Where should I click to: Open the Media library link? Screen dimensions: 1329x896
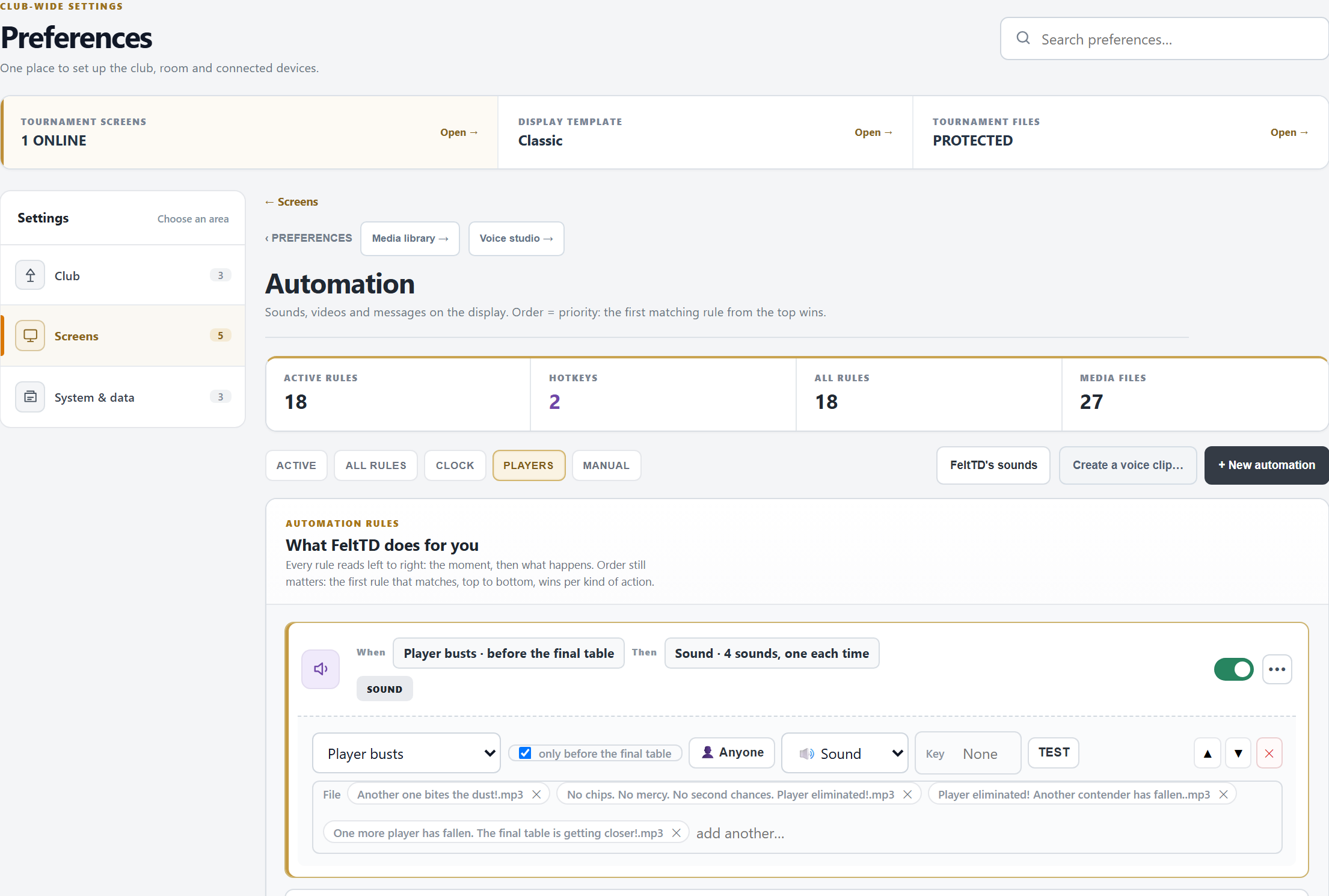(x=410, y=238)
